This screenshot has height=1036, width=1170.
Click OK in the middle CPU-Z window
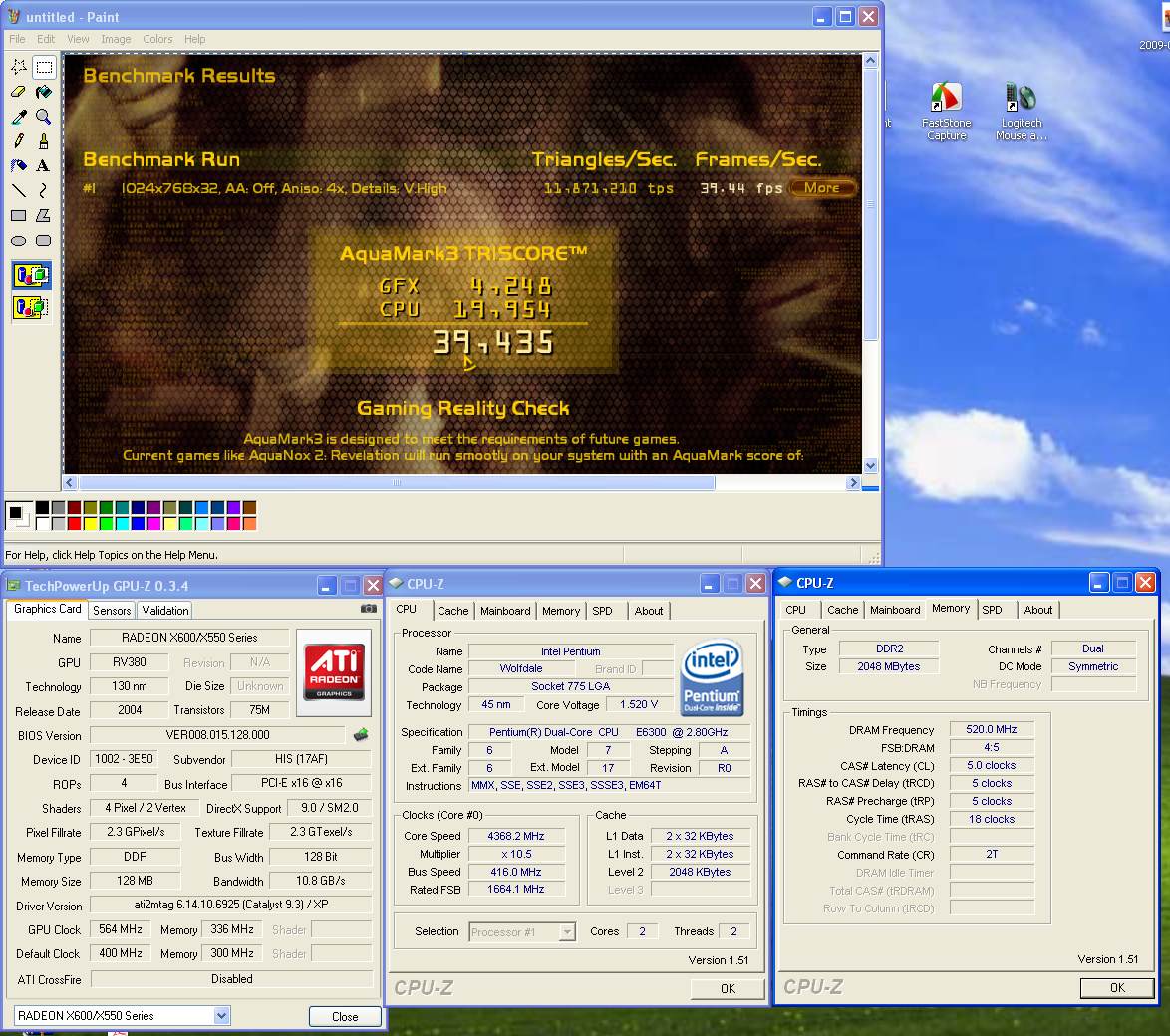click(x=728, y=988)
